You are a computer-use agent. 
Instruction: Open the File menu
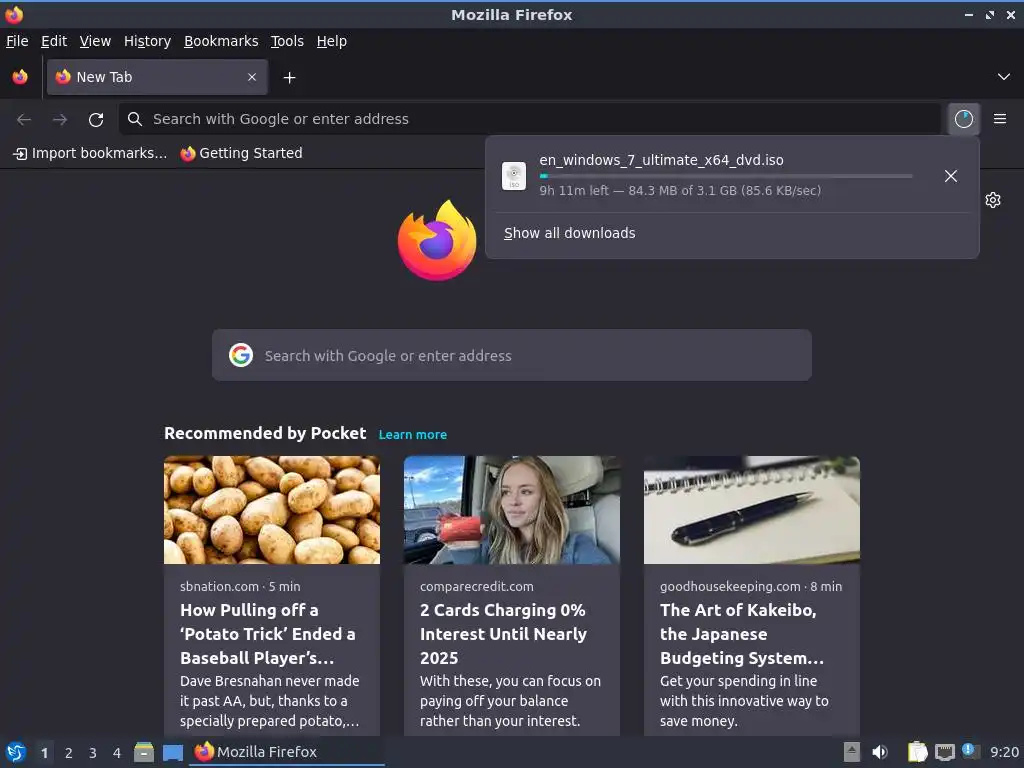pyautogui.click(x=17, y=41)
